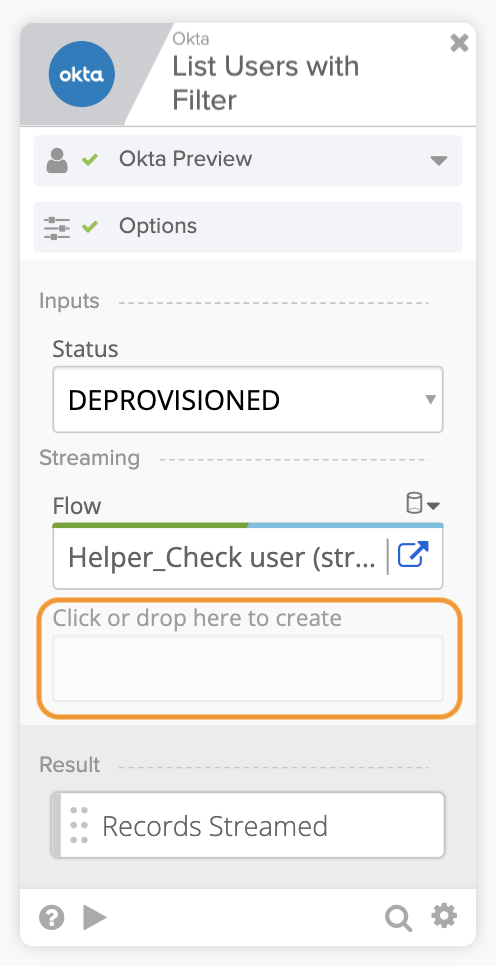Image resolution: width=496 pixels, height=966 pixels.
Task: Click the Options green checkmark
Action: coord(90,227)
